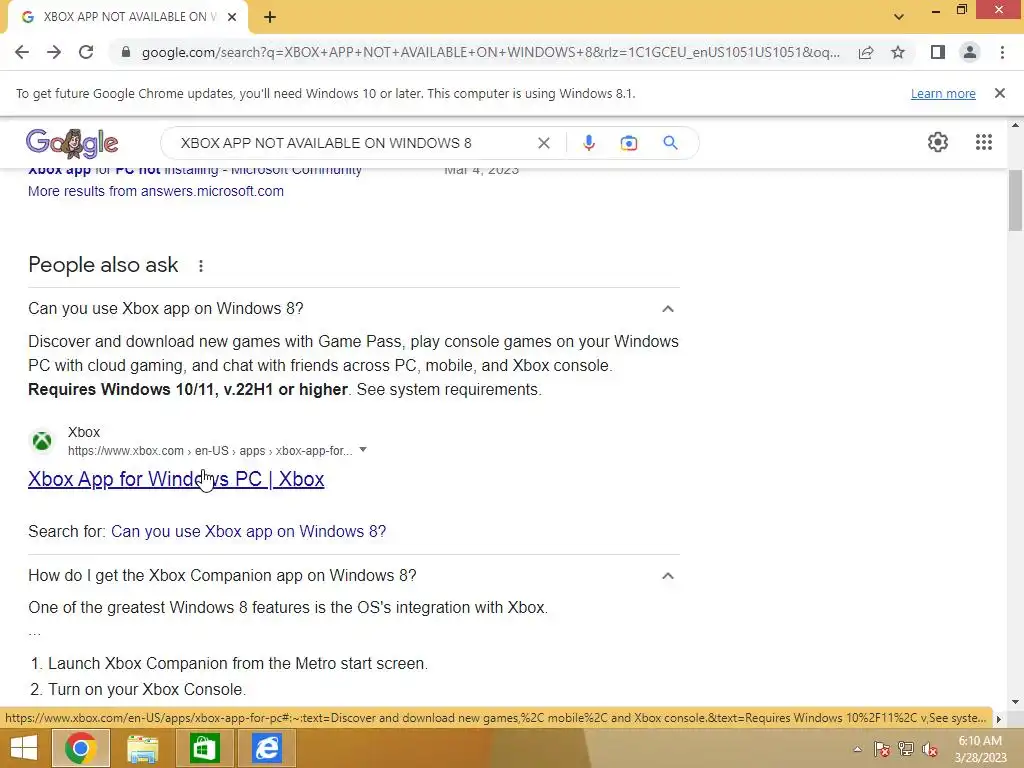1024x768 pixels.
Task: Show hidden system tray icons
Action: [x=857, y=749]
